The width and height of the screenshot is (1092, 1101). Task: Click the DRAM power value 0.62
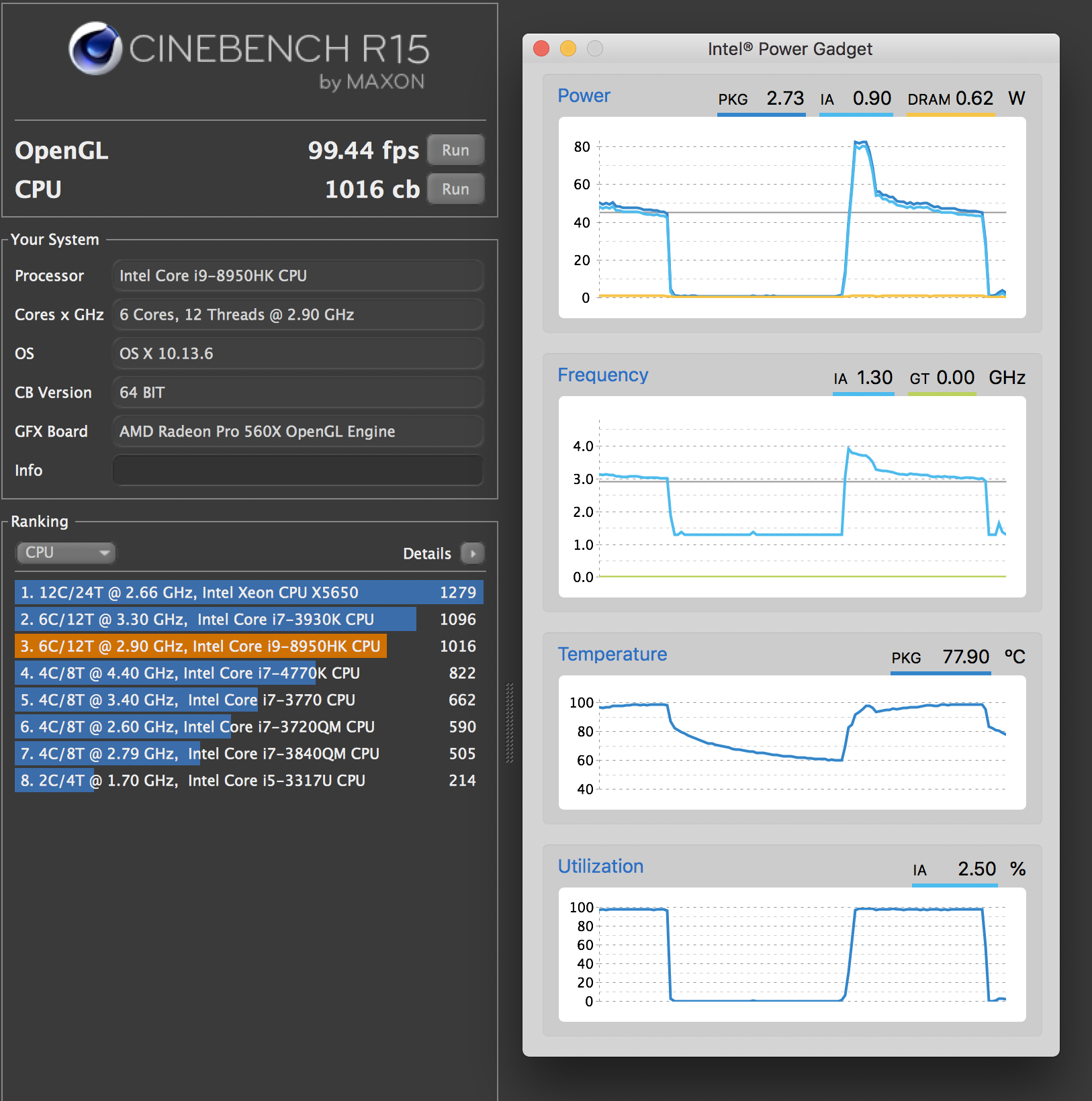(x=974, y=99)
